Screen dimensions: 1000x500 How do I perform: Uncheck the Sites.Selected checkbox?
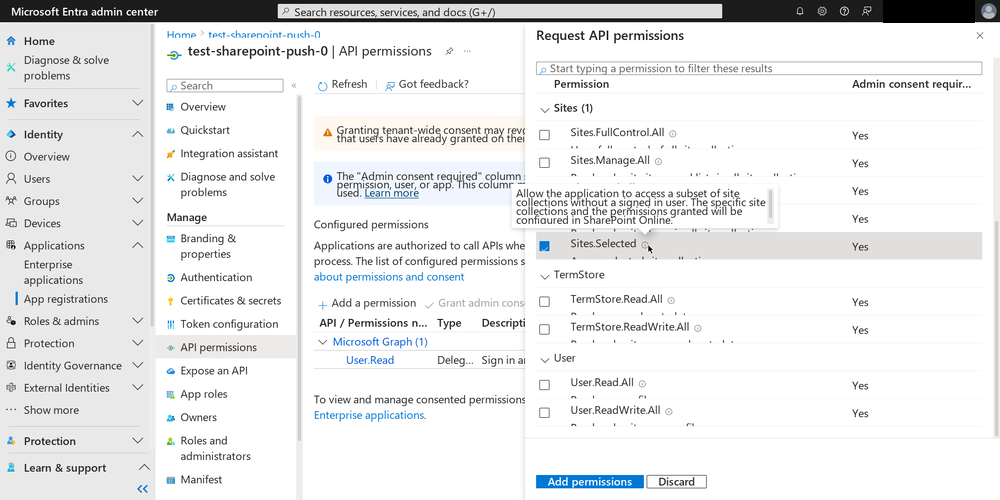(544, 246)
